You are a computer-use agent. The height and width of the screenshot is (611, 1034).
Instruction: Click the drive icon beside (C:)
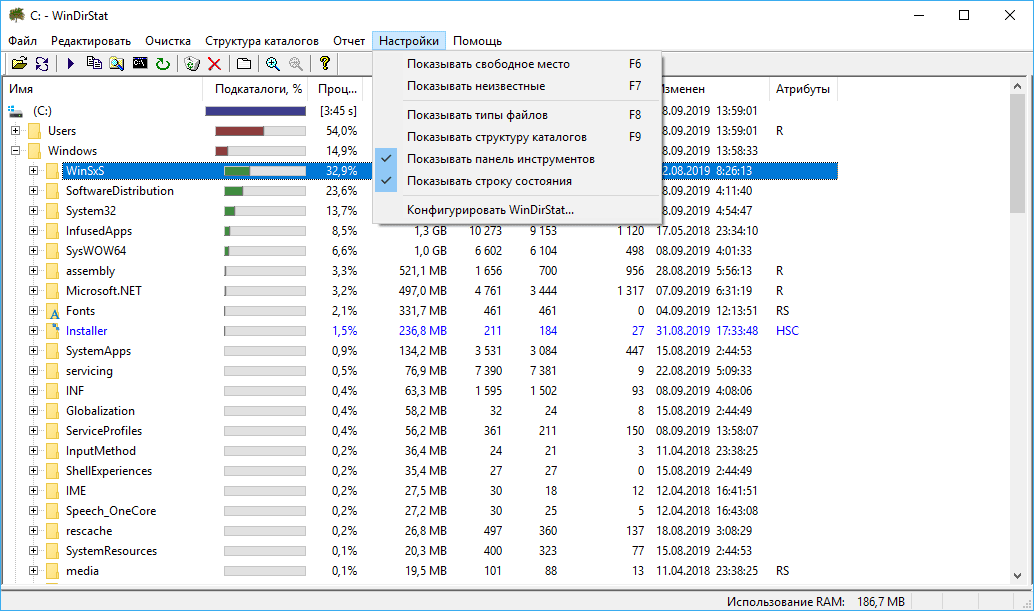coord(15,111)
